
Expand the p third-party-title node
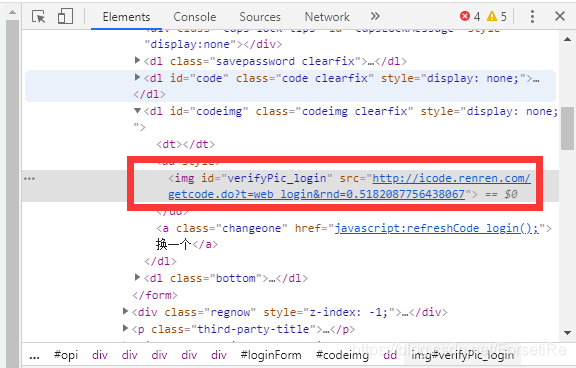click(125, 328)
